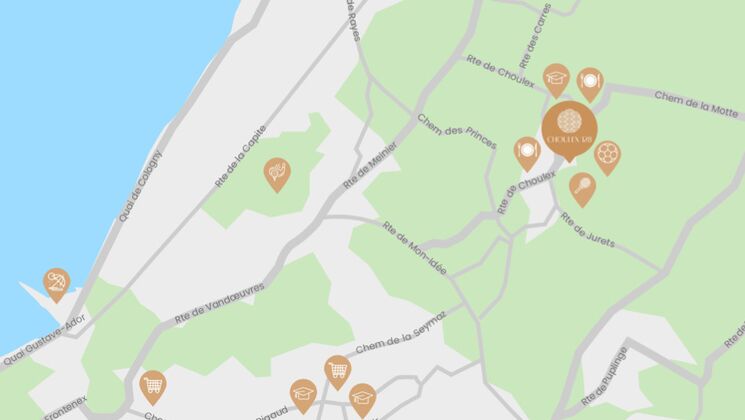745x420 pixels.
Task: Select the tennis racket marker pin
Action: pos(583,190)
